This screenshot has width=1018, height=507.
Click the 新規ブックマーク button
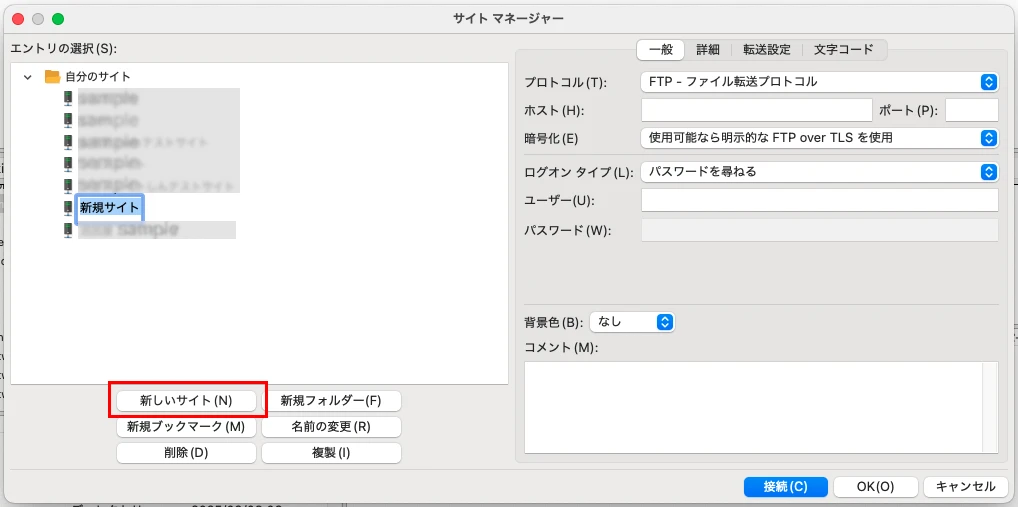click(x=186, y=427)
